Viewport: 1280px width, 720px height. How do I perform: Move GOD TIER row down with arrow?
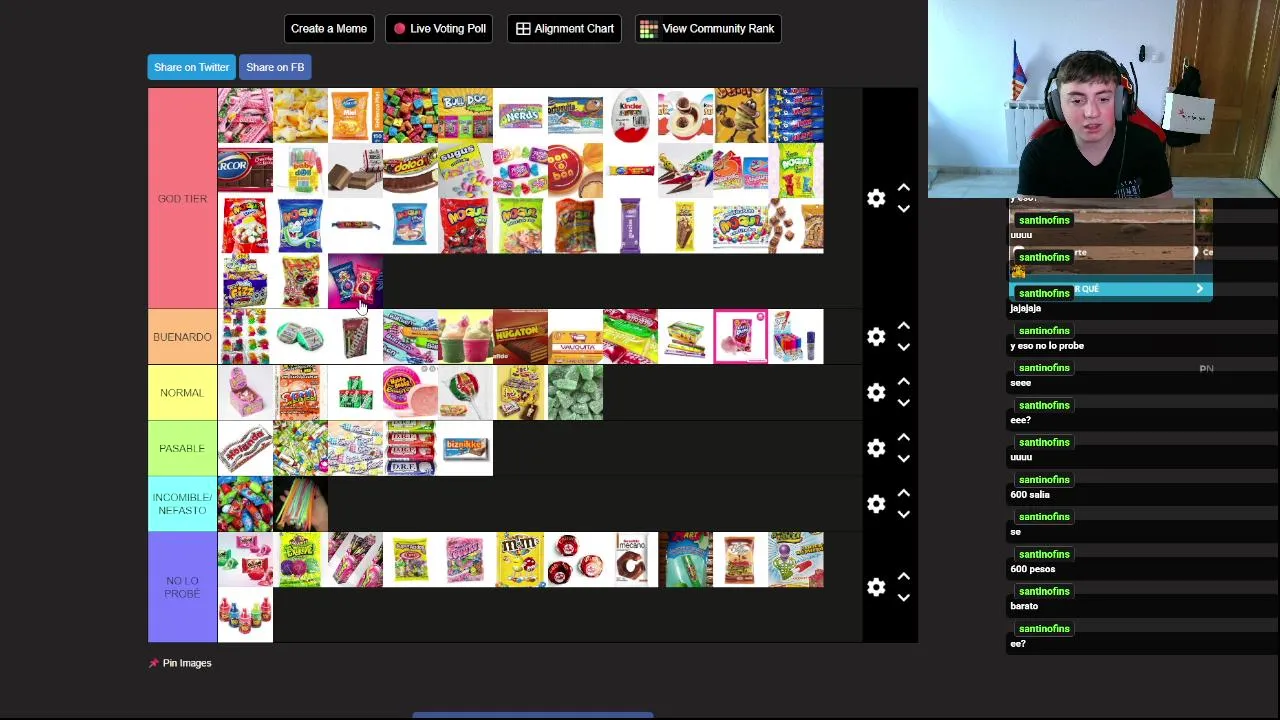903,208
